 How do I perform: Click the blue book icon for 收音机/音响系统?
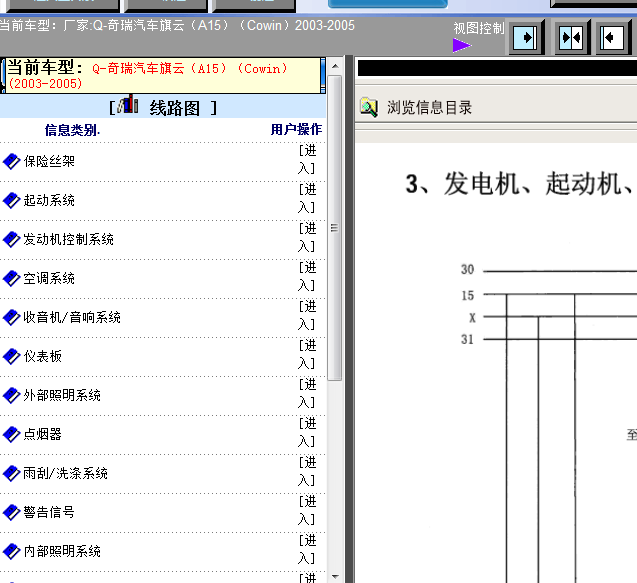[11, 317]
